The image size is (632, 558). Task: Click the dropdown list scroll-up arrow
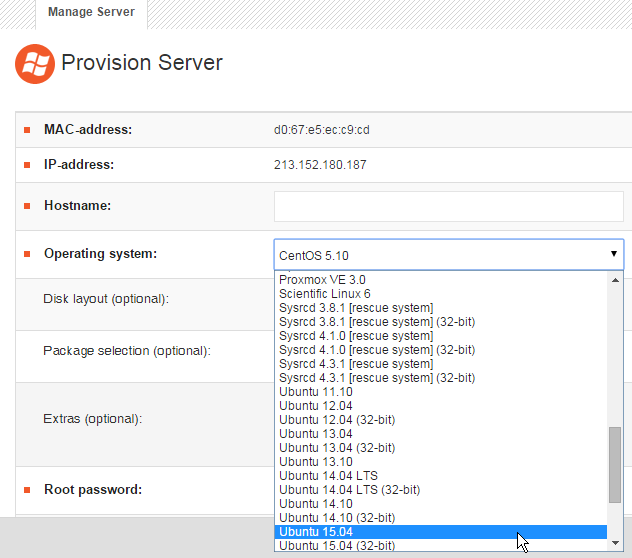pyautogui.click(x=615, y=280)
